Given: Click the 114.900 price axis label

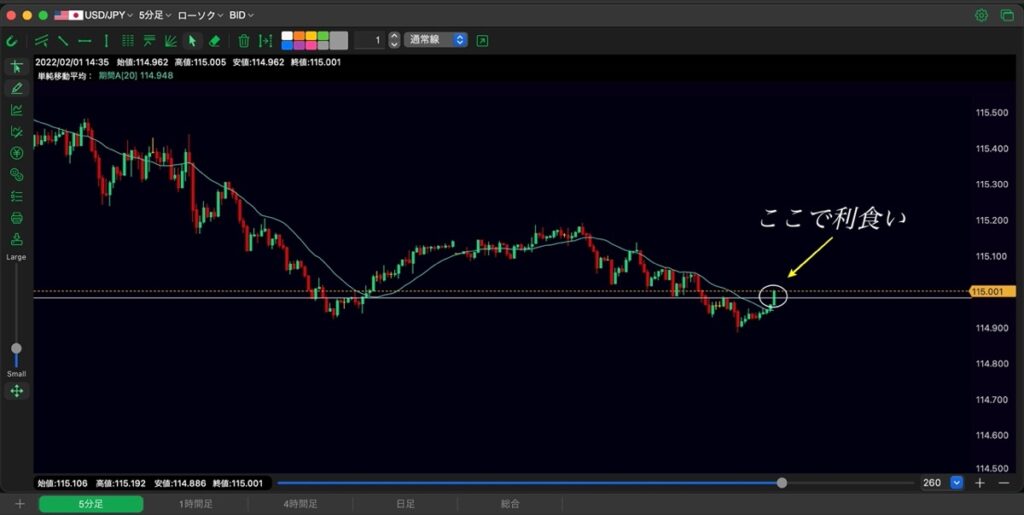Looking at the screenshot, I should [x=991, y=328].
